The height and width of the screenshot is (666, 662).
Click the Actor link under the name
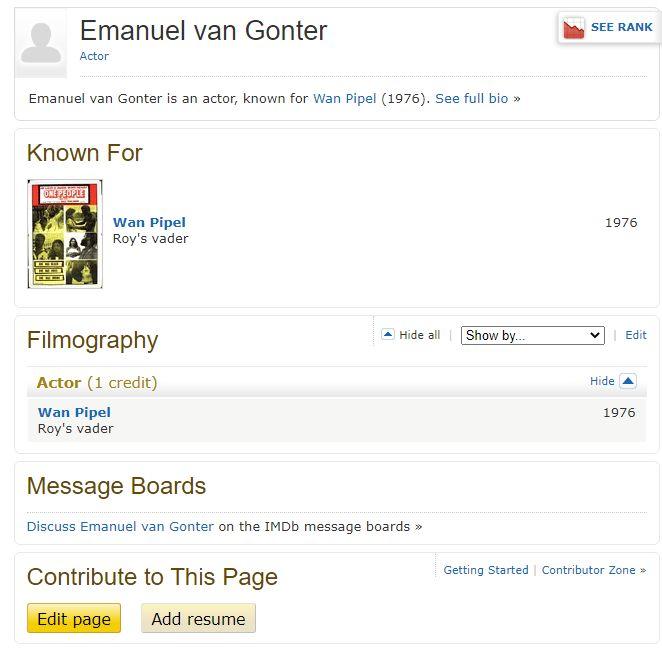pos(94,56)
